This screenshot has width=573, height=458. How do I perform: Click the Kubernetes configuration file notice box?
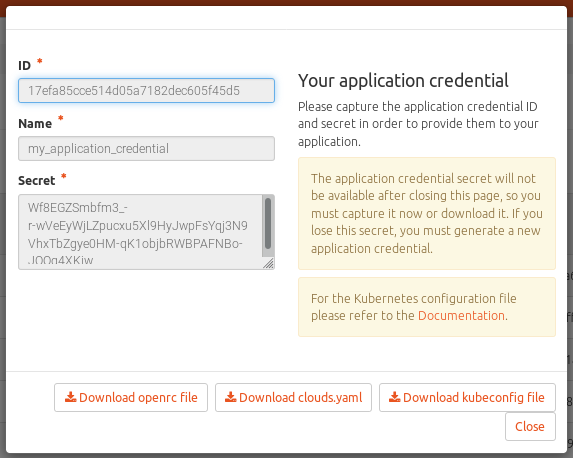point(427,307)
